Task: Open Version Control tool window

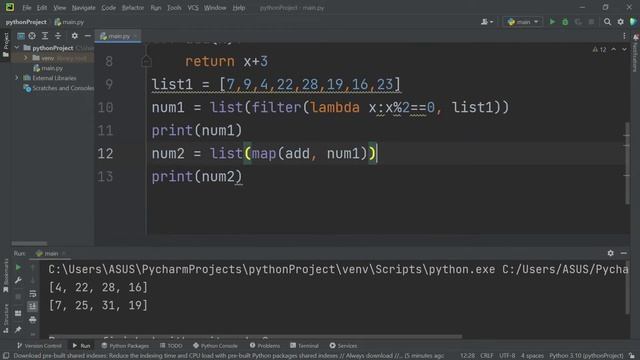Action: click(39, 346)
